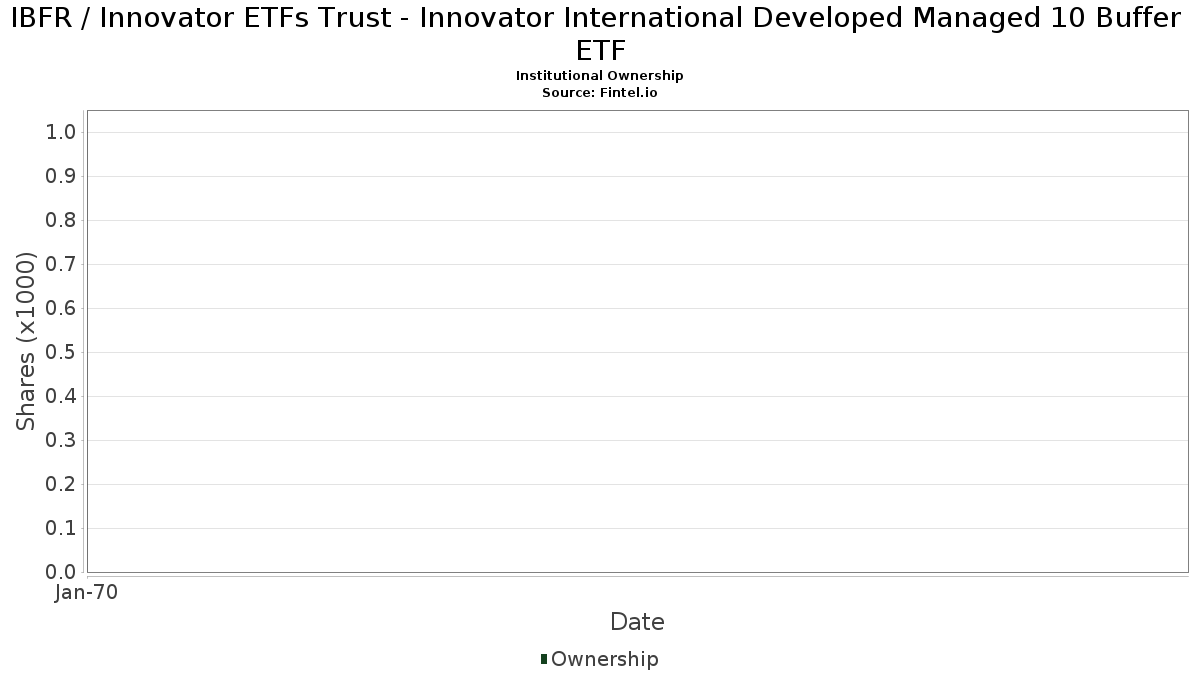Click the 0.4 y-axis tick label
The height and width of the screenshot is (675, 1200).
tap(62, 397)
